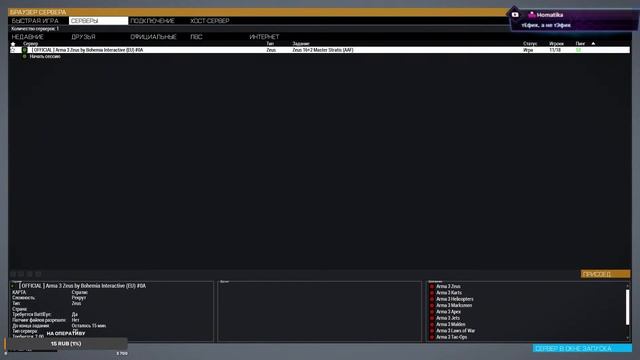Select Arma 3 Malden in the DLC list
Viewport: 640px width, 360px height.
click(451, 324)
